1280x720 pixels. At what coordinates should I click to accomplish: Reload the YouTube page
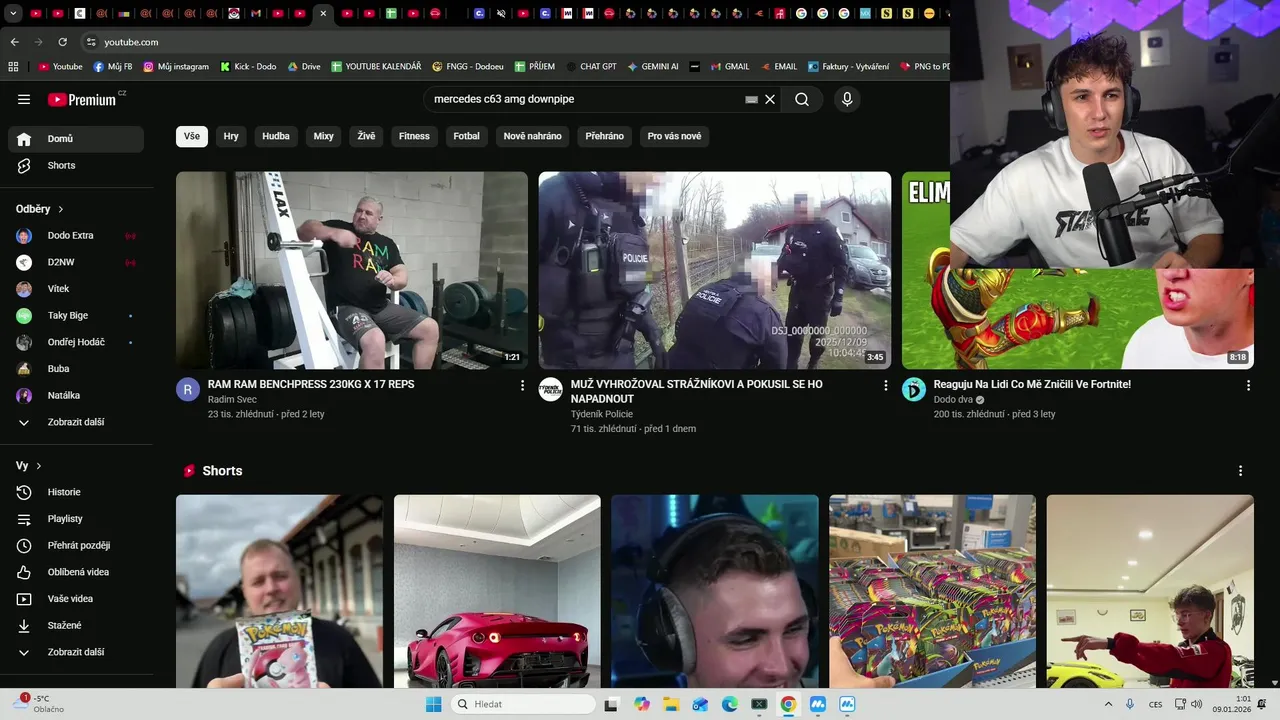click(x=62, y=42)
